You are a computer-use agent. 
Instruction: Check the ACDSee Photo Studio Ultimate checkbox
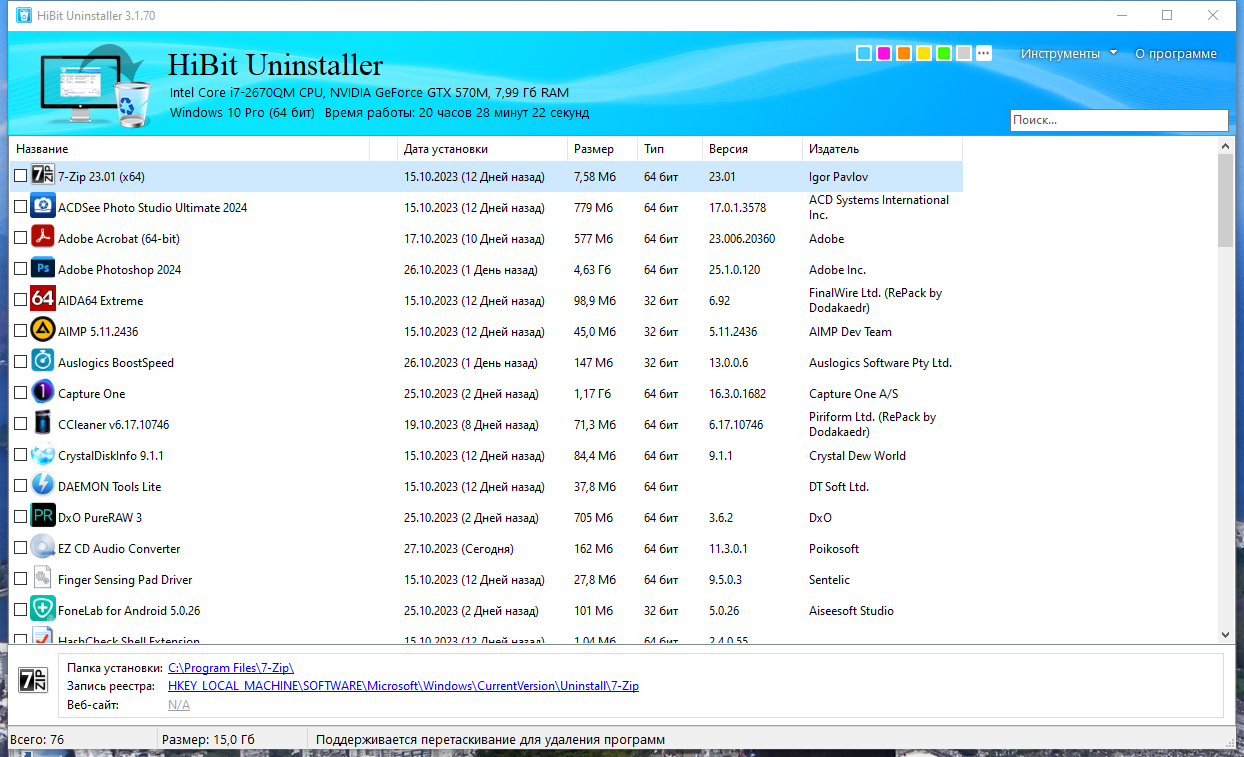click(21, 207)
